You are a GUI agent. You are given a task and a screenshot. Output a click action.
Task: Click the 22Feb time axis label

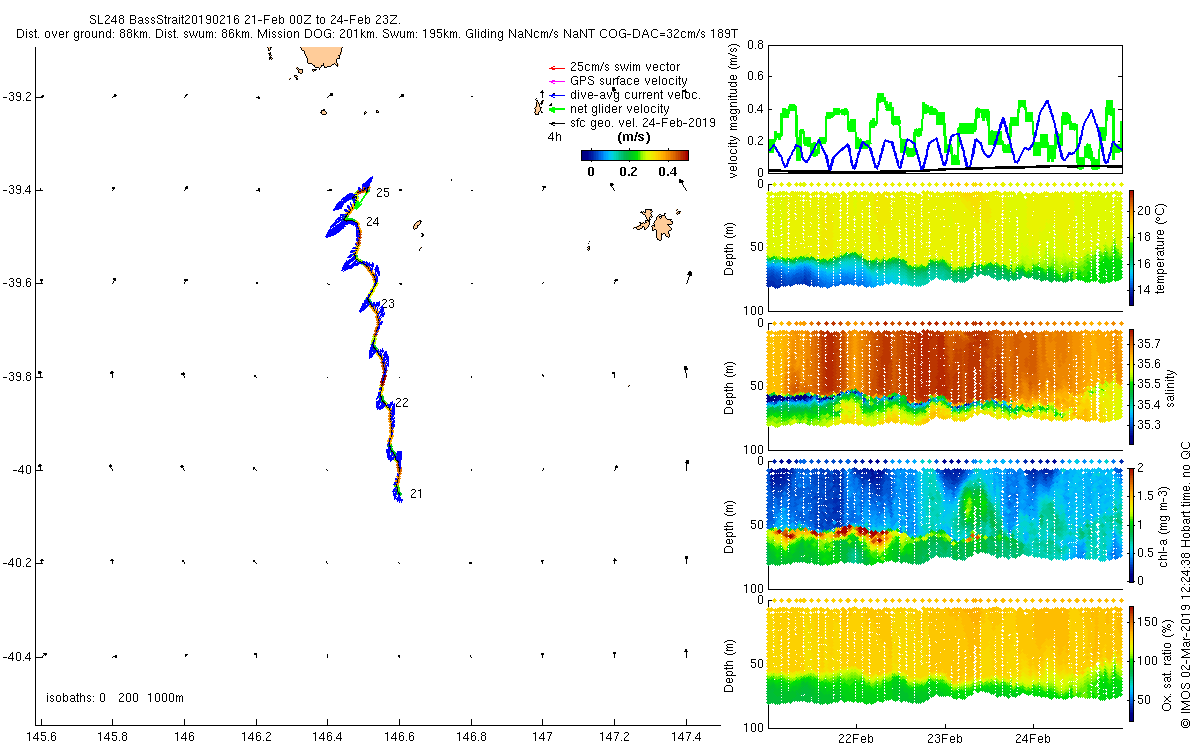[857, 740]
